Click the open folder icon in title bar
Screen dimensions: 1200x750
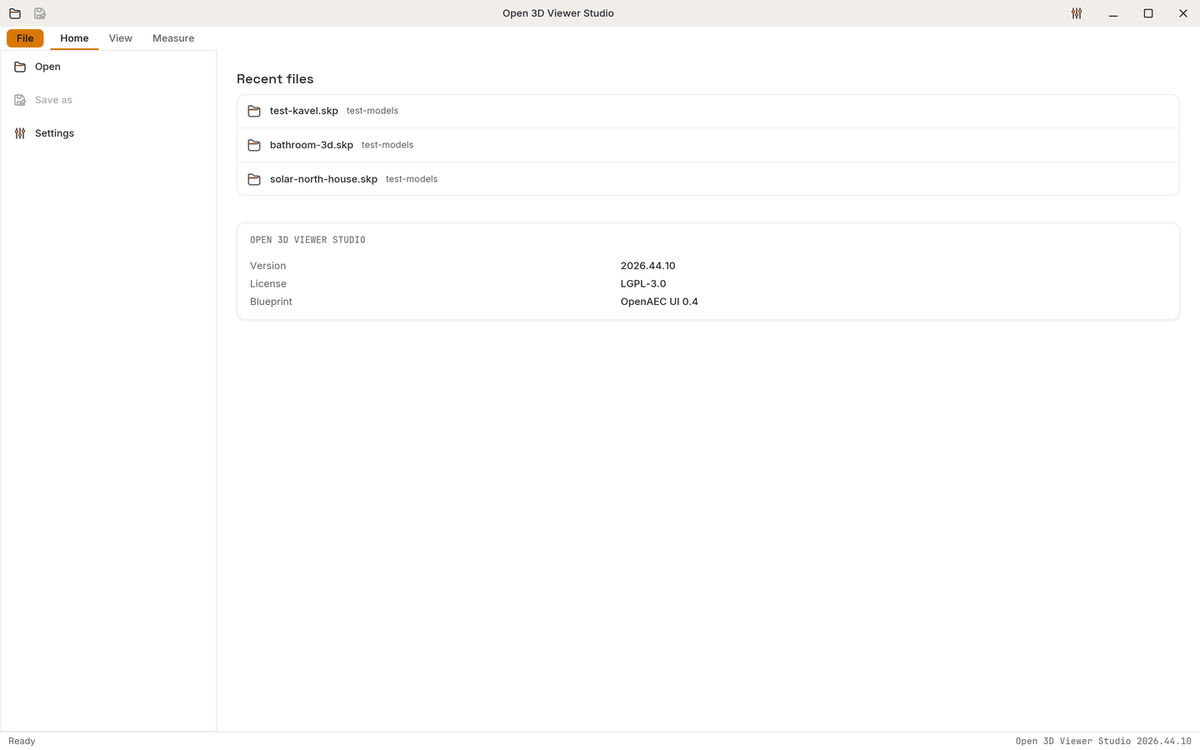point(15,13)
